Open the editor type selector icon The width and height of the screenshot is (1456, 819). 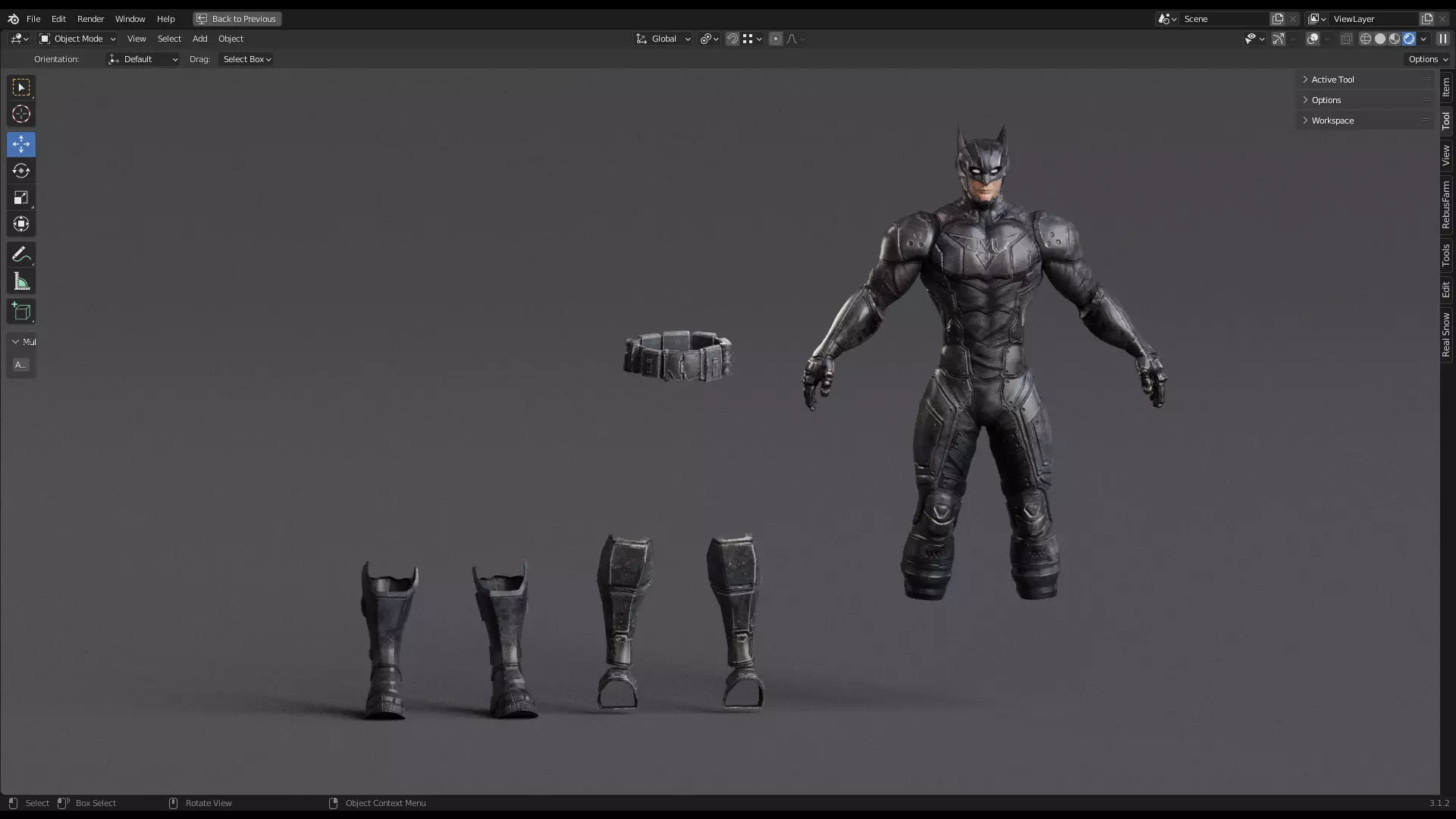coord(19,39)
